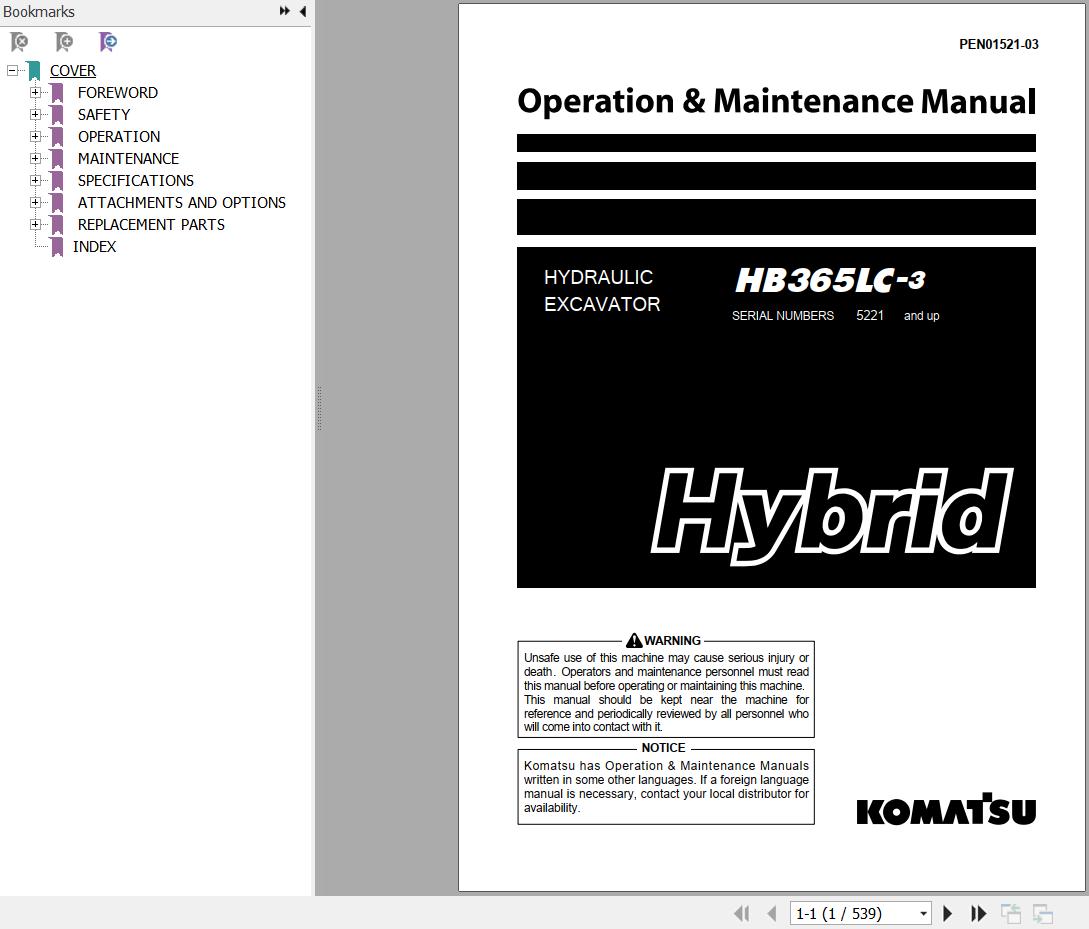Screen dimensions: 1089x929
Task: Click the document code PEN01521-03
Action: pyautogui.click(x=999, y=44)
